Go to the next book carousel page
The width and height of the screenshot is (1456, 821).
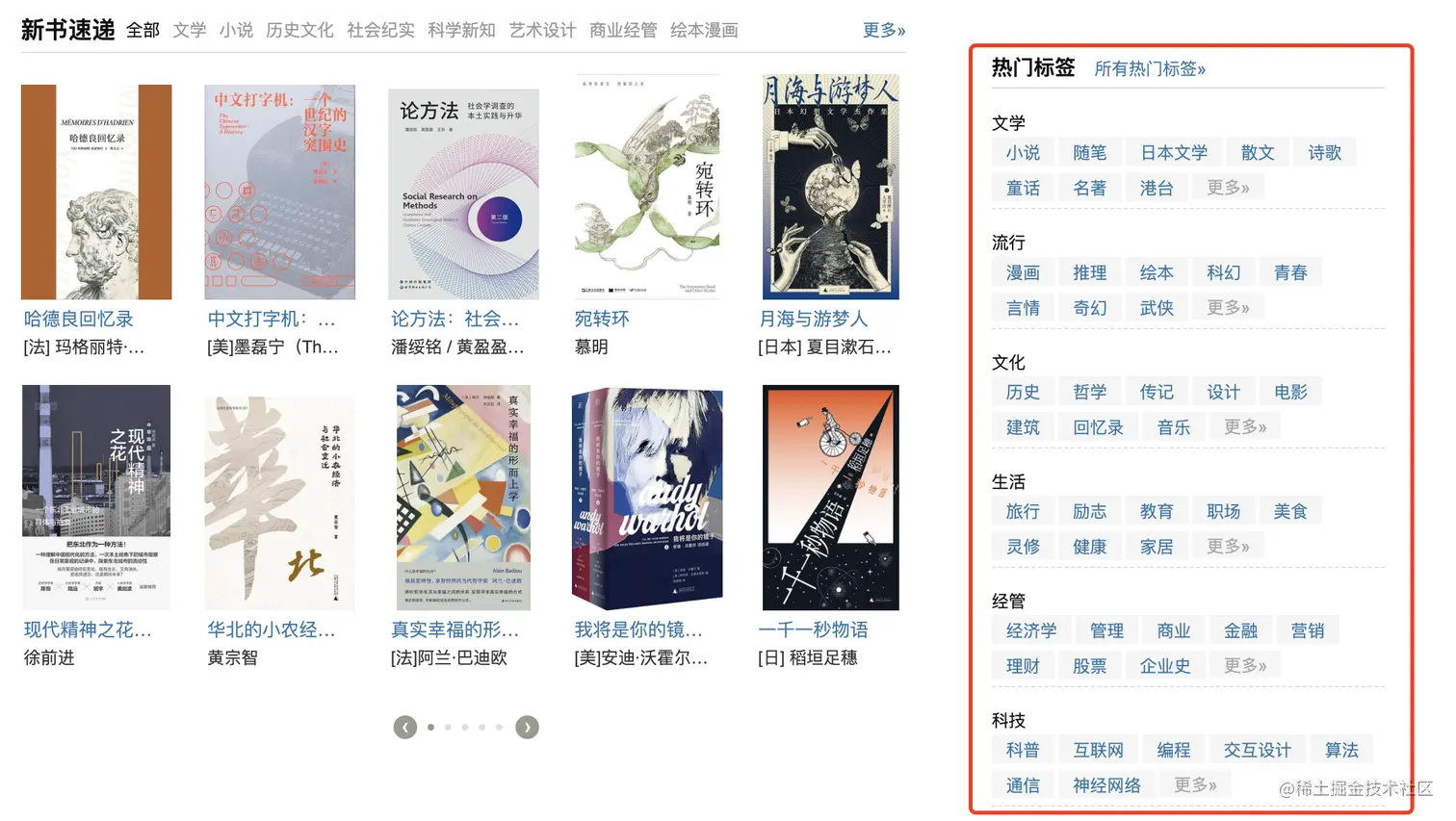(527, 728)
